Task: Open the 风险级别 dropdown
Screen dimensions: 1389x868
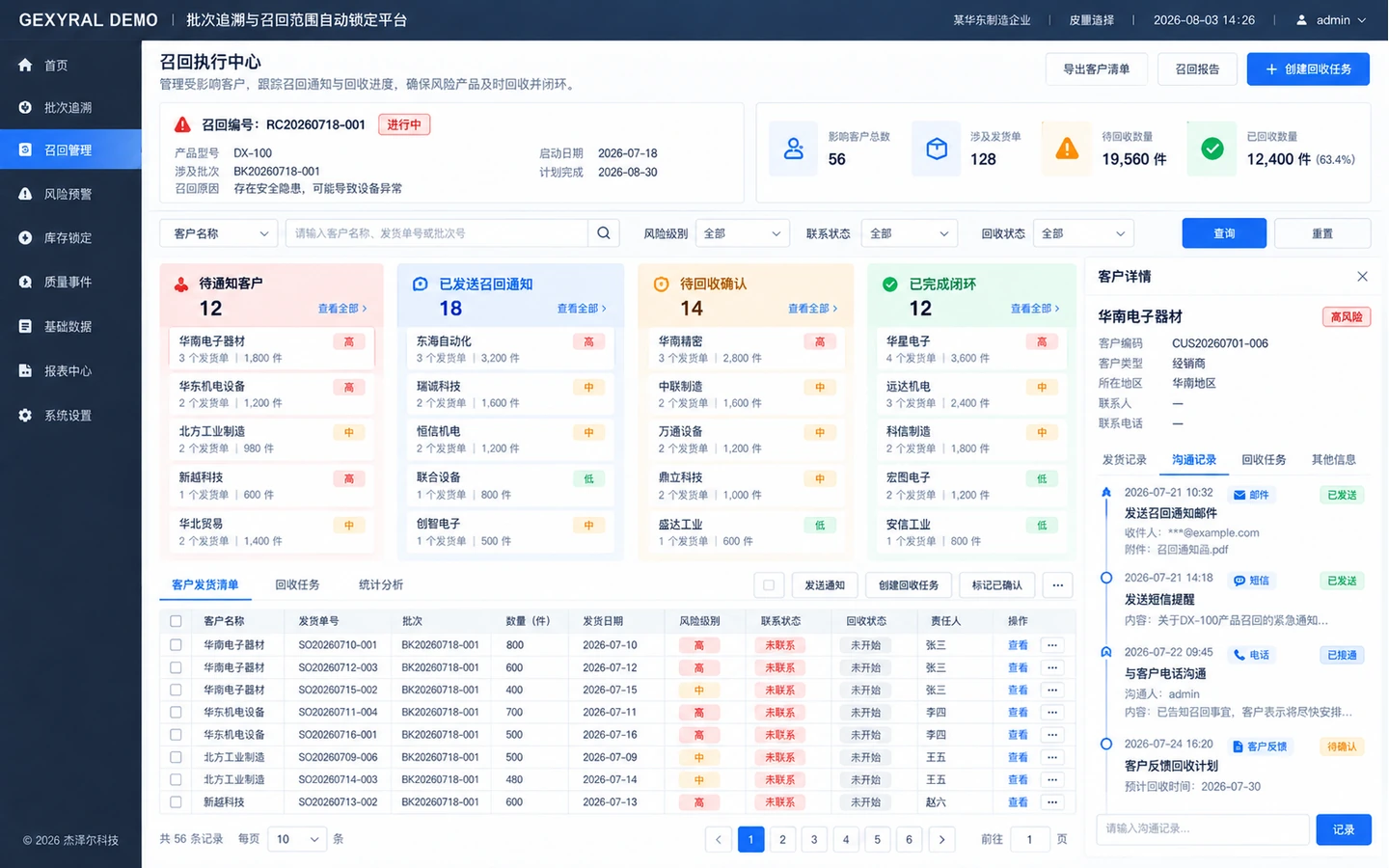Action: [x=743, y=233]
